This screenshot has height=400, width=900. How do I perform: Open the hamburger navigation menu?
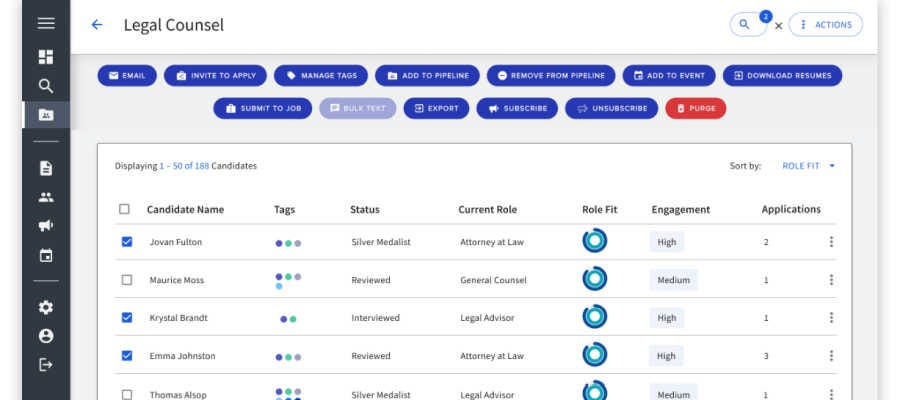click(46, 24)
